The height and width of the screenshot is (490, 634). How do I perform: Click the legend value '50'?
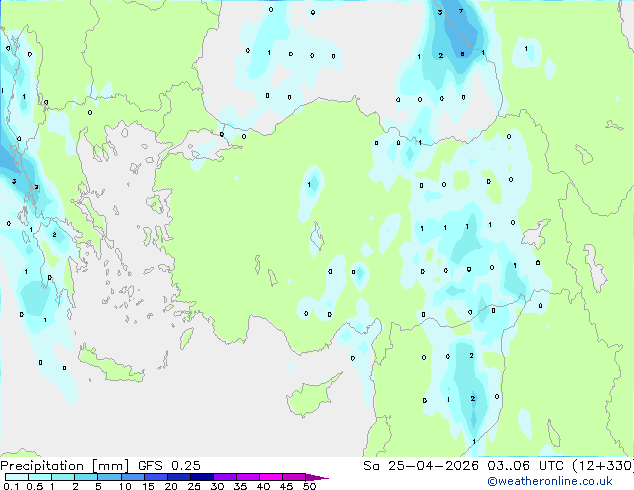(309, 486)
